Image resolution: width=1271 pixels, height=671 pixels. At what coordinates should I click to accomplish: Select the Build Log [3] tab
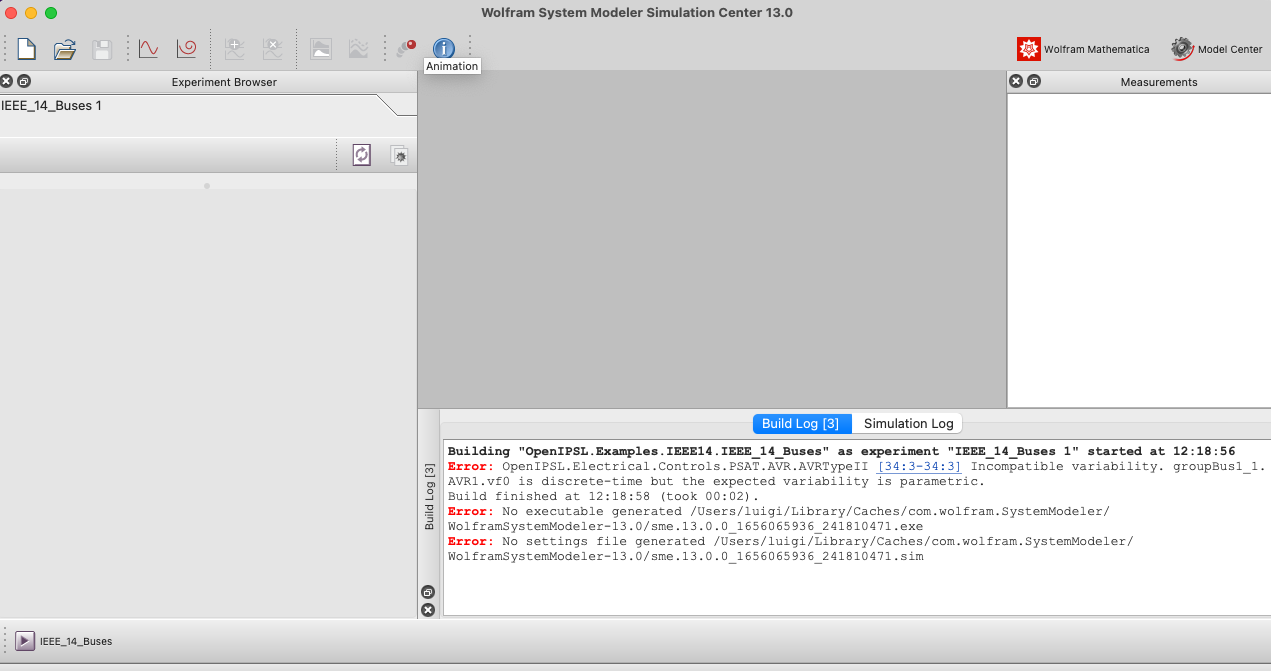pos(801,423)
